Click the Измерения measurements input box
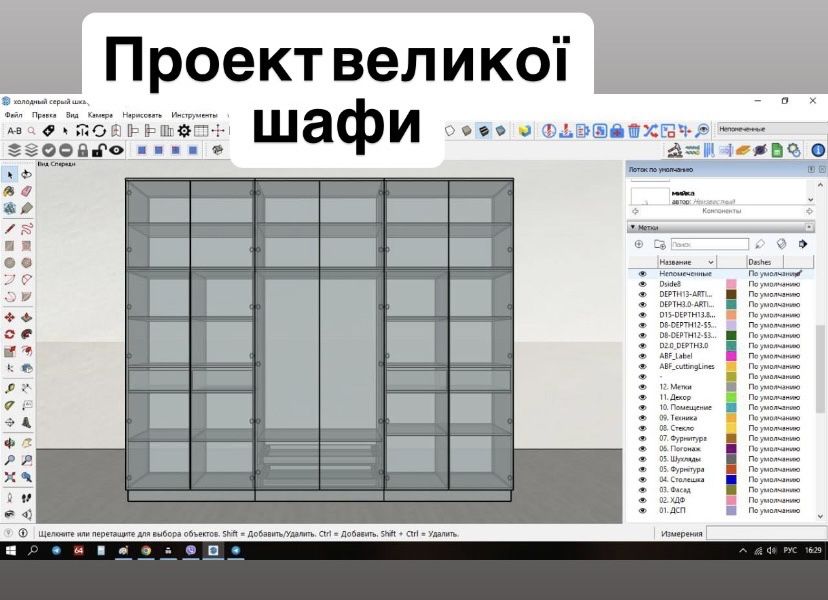 [766, 533]
